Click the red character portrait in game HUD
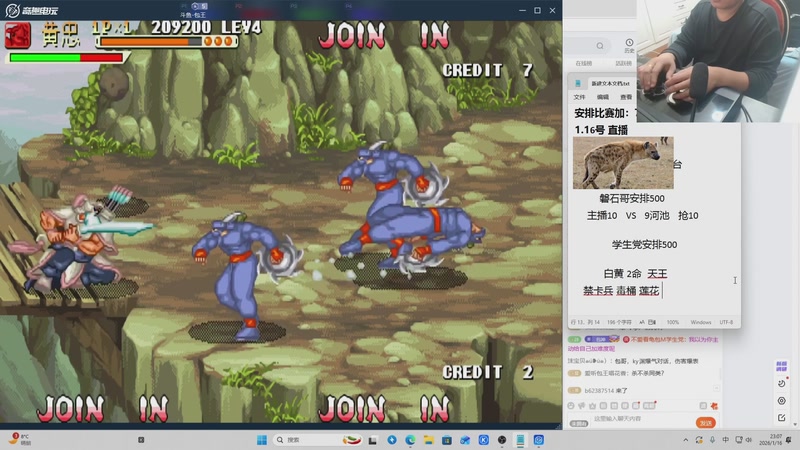 (x=18, y=35)
